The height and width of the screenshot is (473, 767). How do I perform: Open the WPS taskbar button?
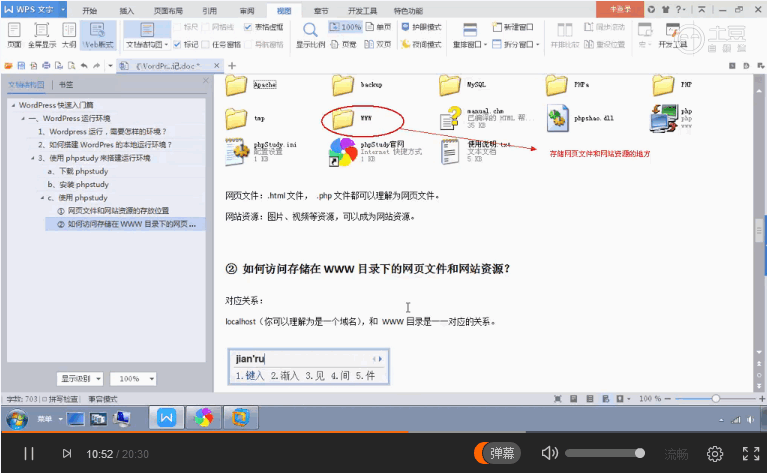click(166, 418)
